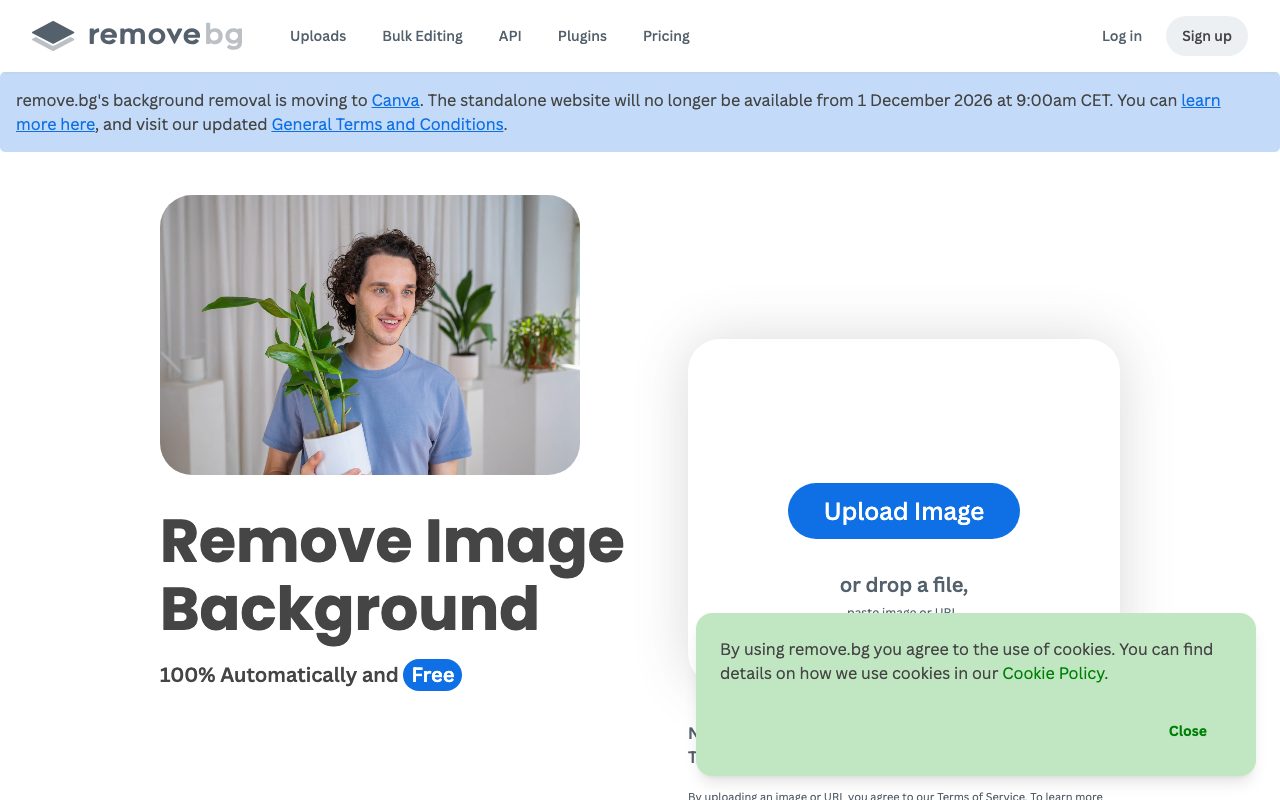1280x800 pixels.
Task: Click the 'Remove Image Background' heading
Action: coord(392,574)
